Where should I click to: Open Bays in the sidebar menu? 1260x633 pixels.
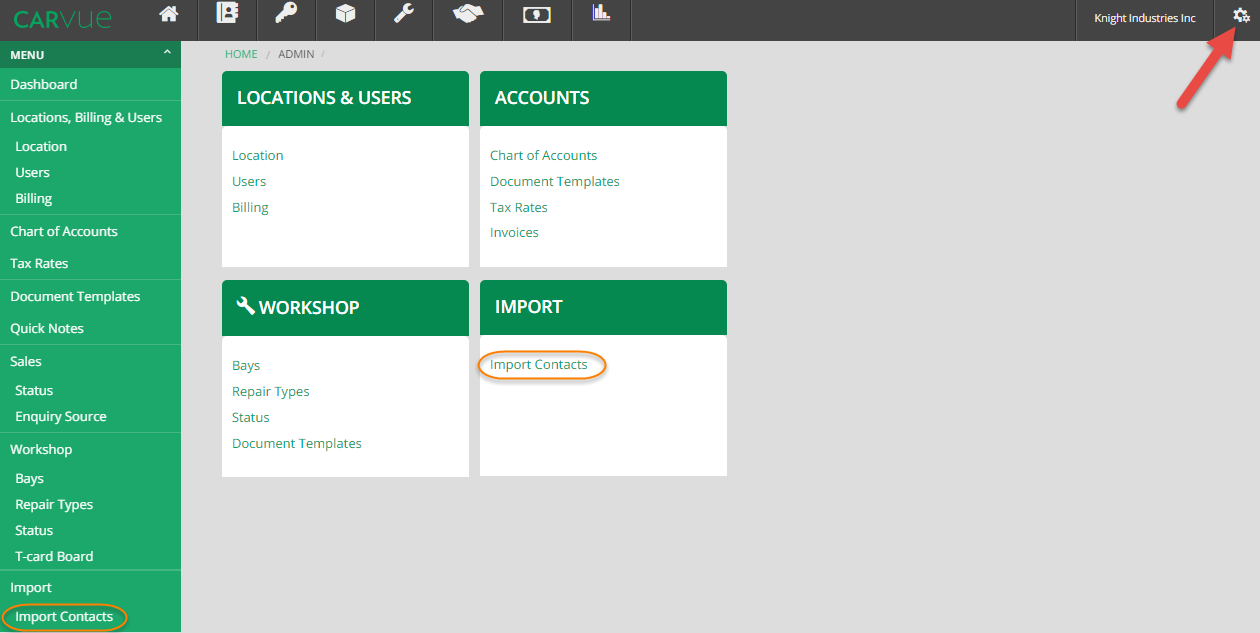click(29, 478)
